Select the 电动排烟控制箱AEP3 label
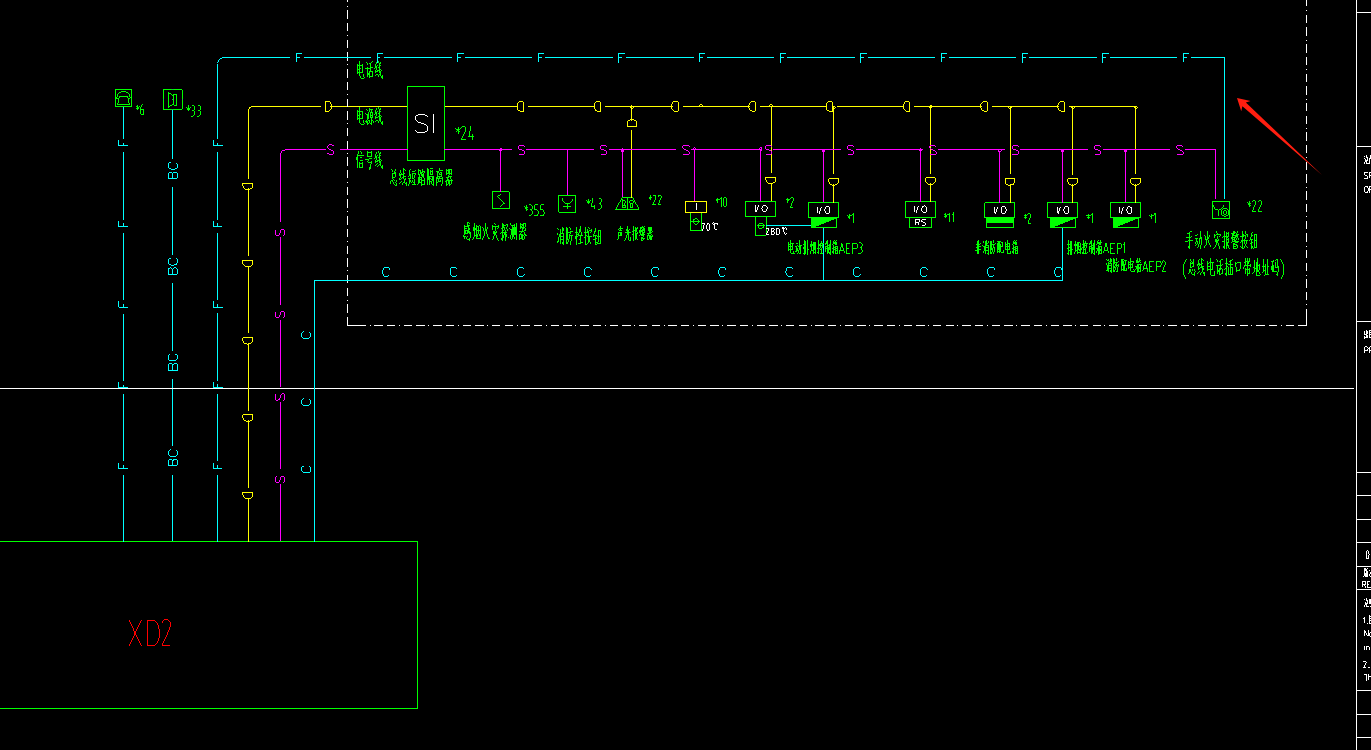Image resolution: width=1371 pixels, height=750 pixels. pos(825,248)
